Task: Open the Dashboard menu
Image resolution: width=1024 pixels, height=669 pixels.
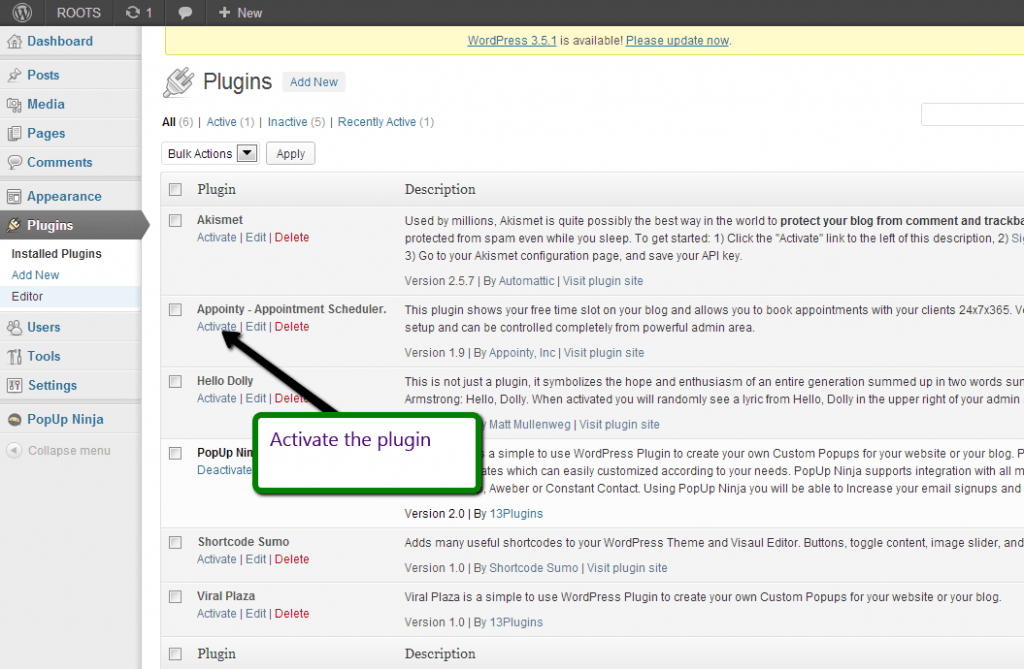Action: (x=60, y=41)
